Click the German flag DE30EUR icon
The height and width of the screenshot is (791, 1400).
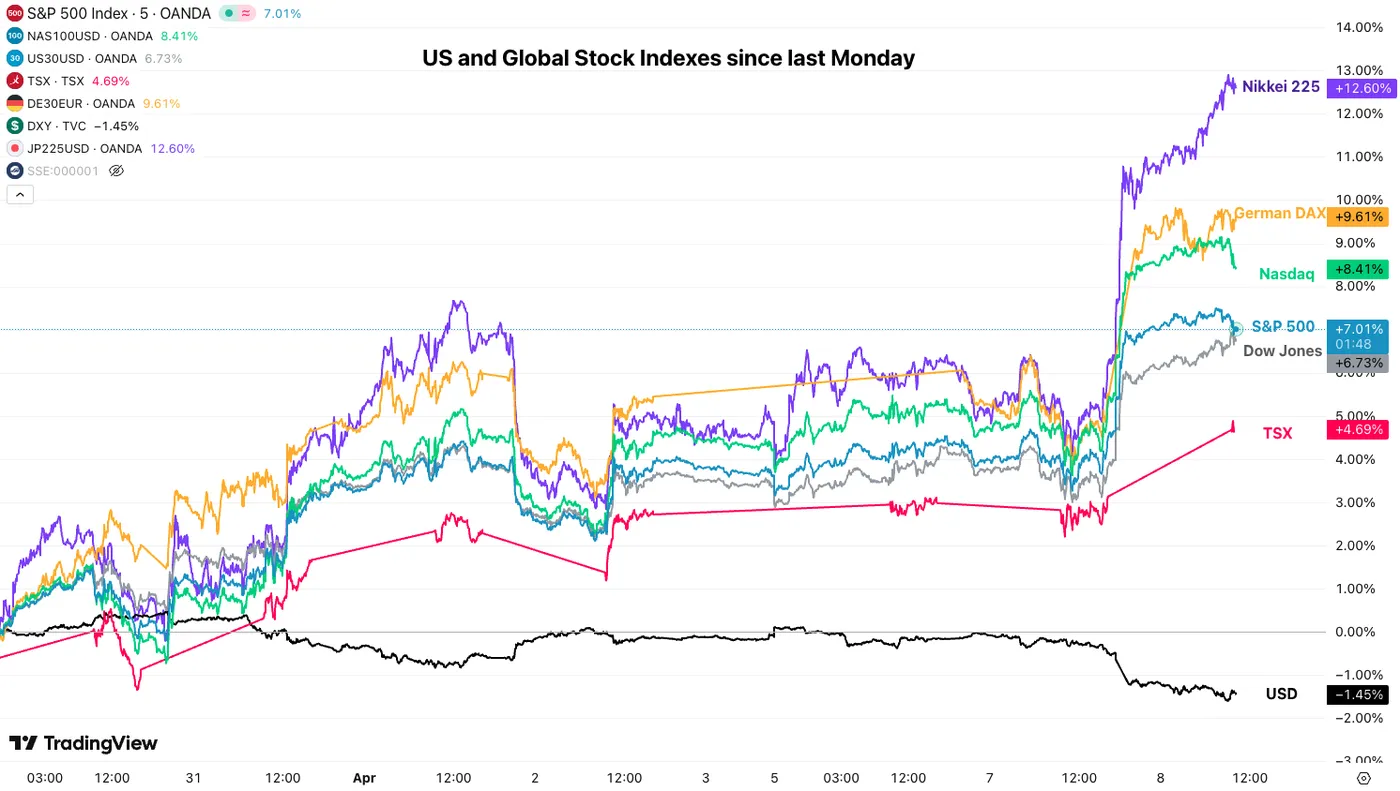coord(14,103)
